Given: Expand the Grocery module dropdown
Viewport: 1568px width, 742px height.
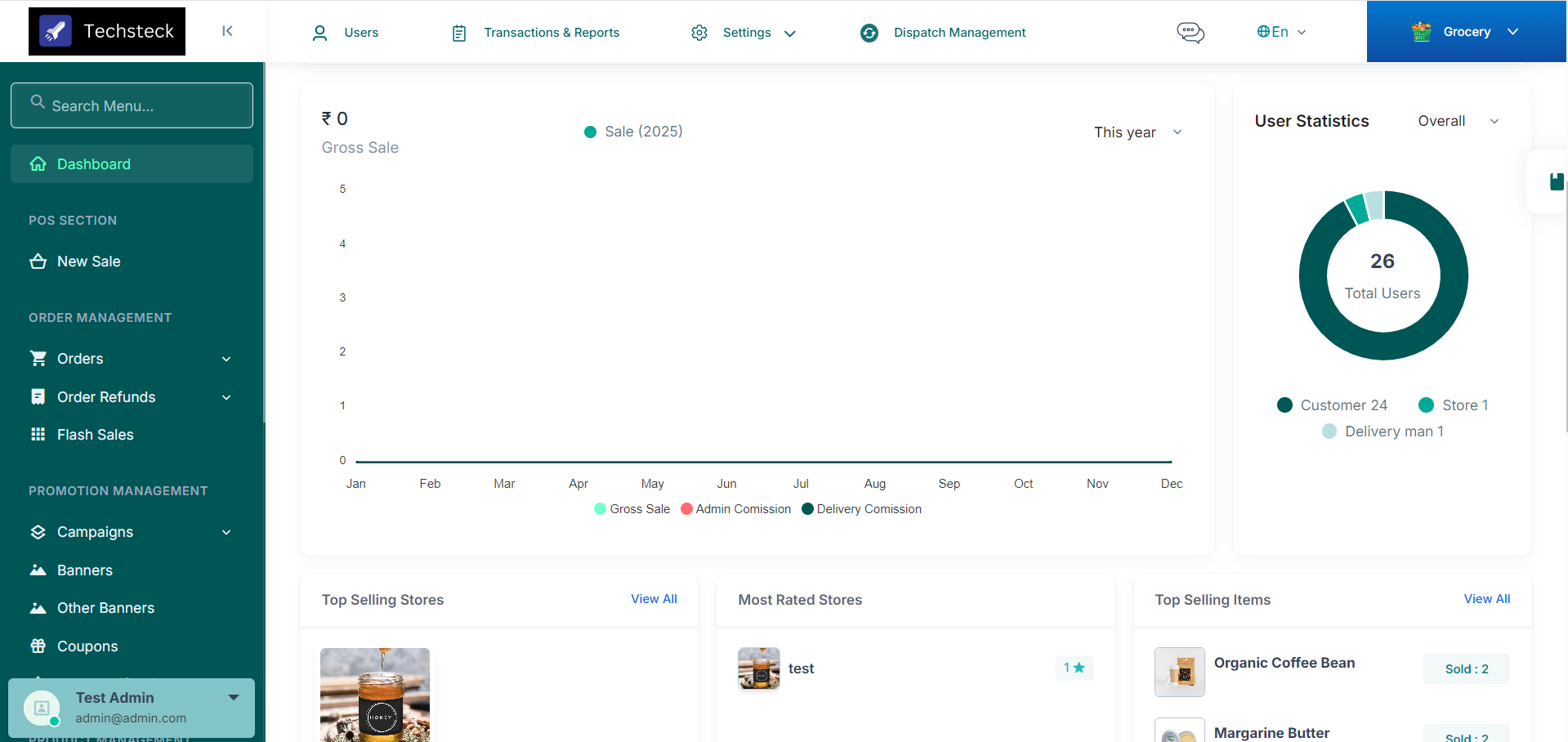Looking at the screenshot, I should [x=1466, y=32].
